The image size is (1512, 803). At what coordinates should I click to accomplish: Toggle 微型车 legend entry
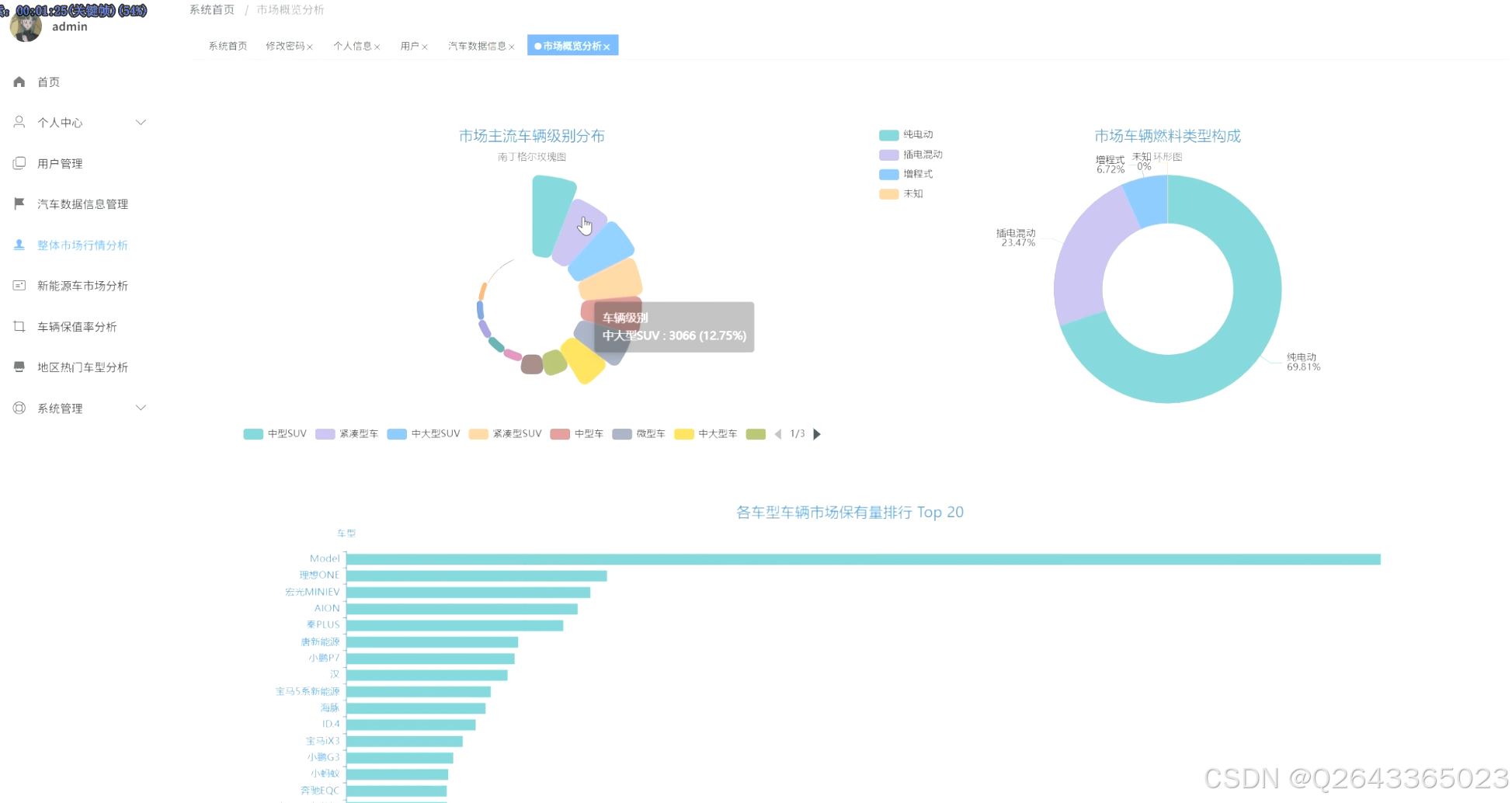coord(639,434)
